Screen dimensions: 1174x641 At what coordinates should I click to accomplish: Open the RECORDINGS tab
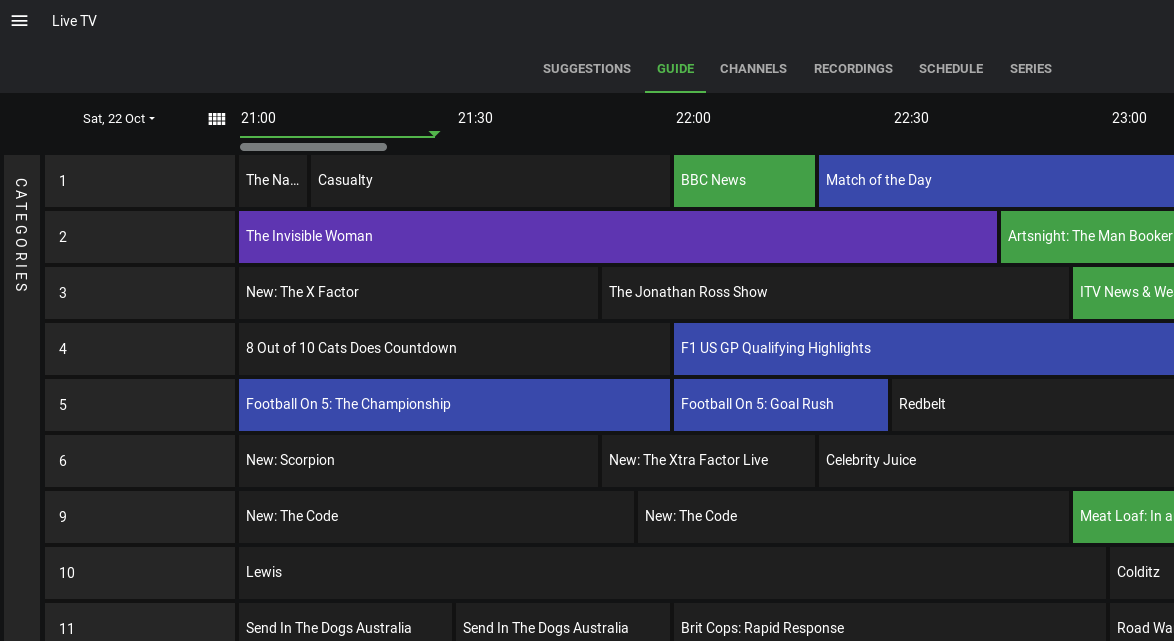click(853, 68)
